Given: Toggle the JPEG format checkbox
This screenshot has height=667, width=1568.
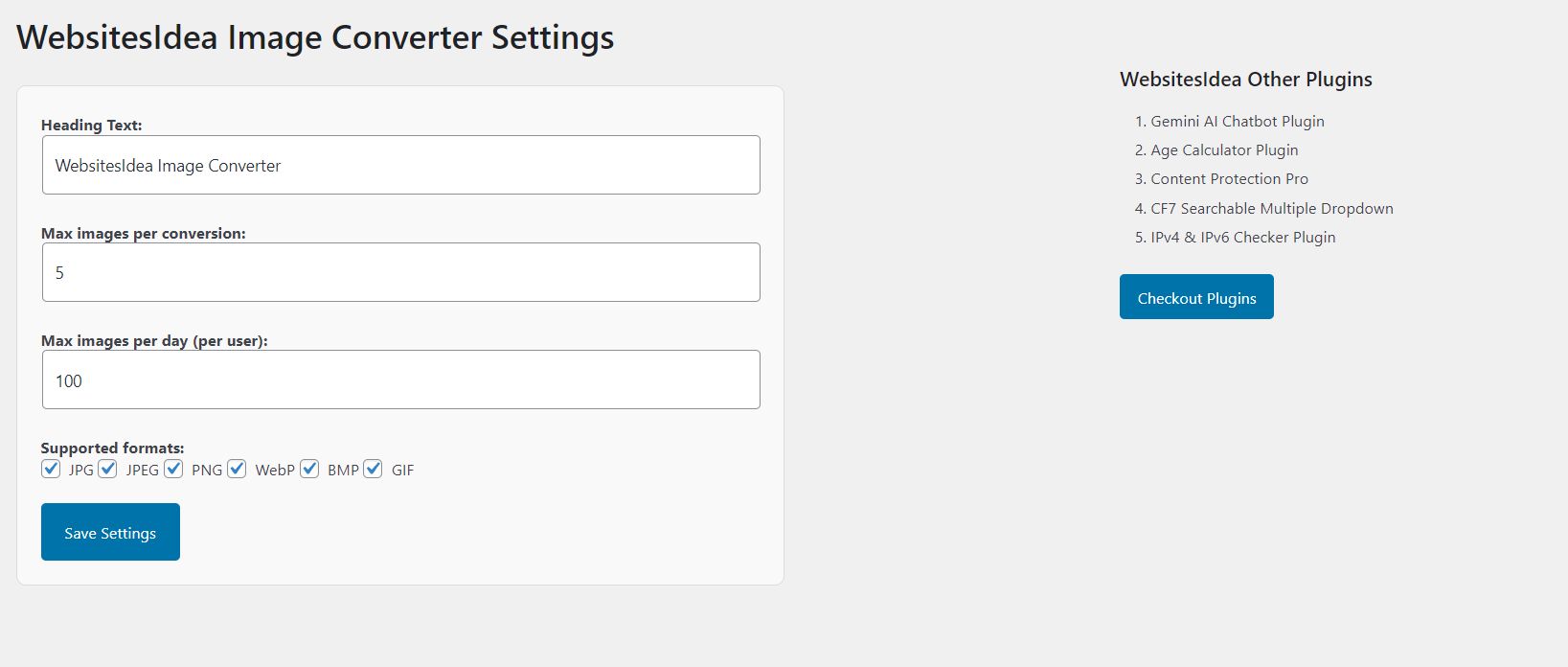Looking at the screenshot, I should (x=107, y=469).
